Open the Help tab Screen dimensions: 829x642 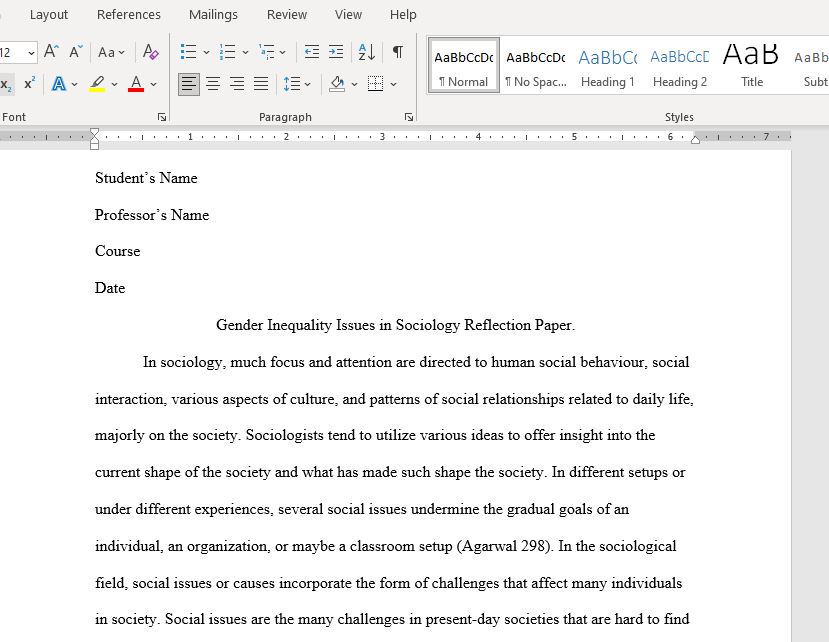(403, 15)
